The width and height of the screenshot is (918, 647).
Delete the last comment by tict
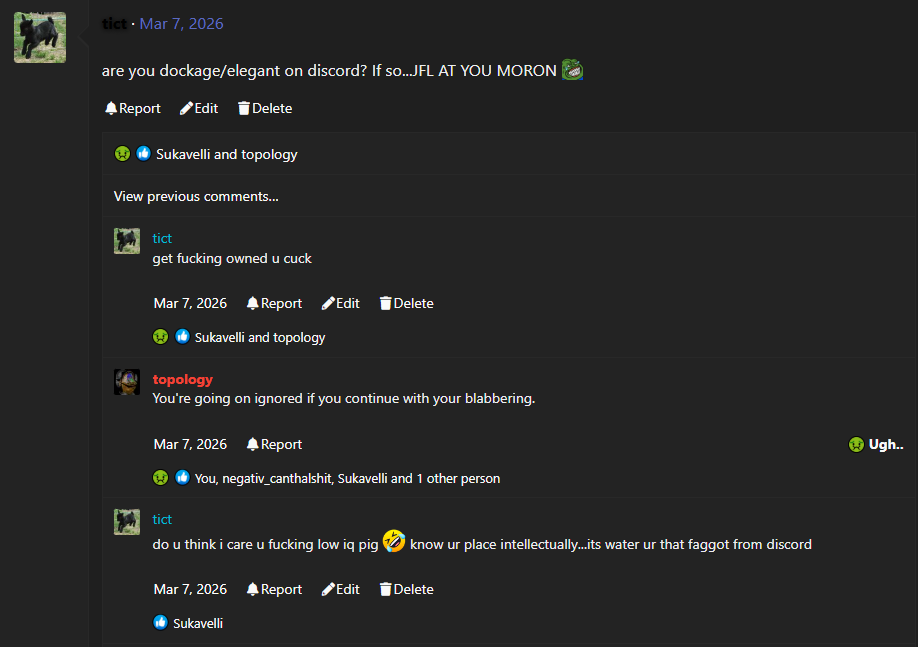coord(407,589)
